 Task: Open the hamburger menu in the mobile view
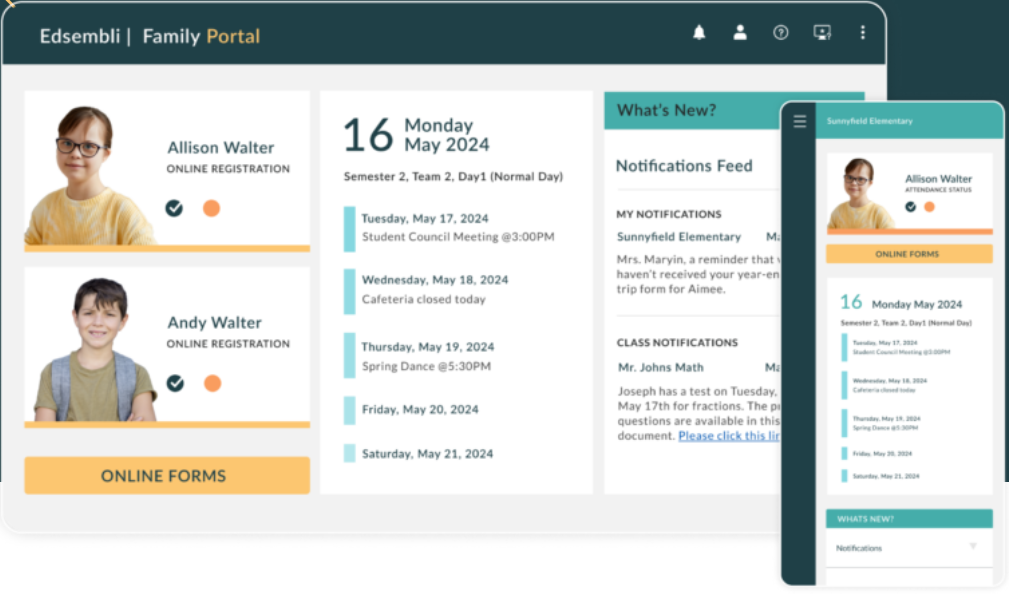pos(800,121)
